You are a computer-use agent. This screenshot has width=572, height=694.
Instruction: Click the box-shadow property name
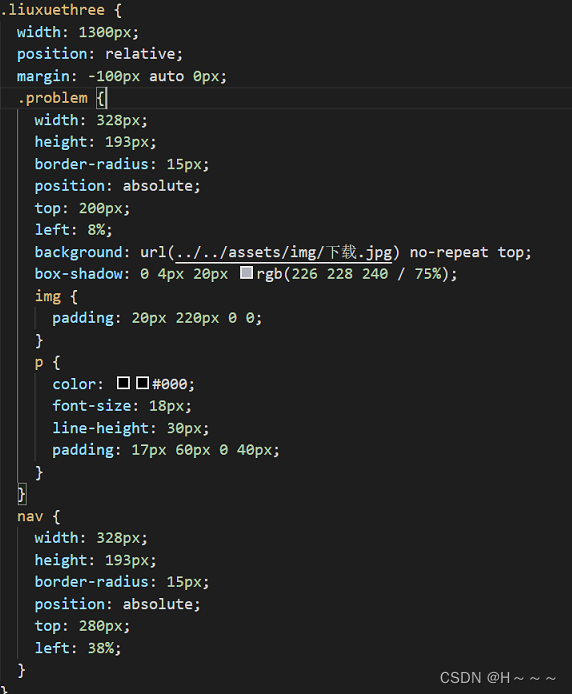click(x=79, y=274)
